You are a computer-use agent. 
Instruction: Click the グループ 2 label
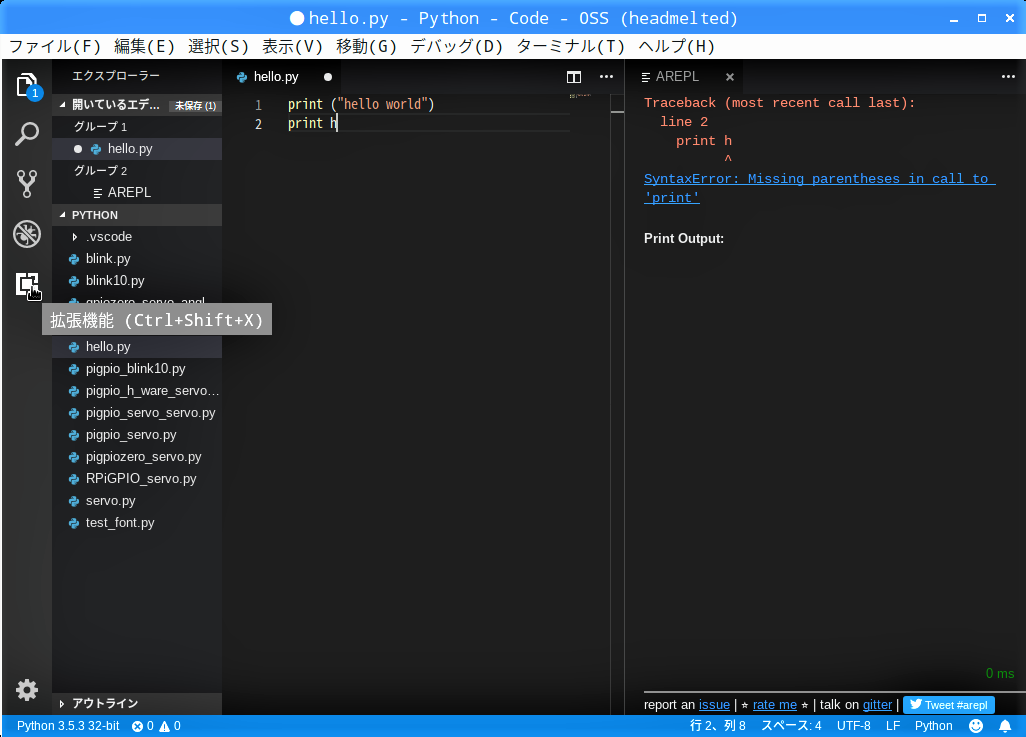coord(100,170)
